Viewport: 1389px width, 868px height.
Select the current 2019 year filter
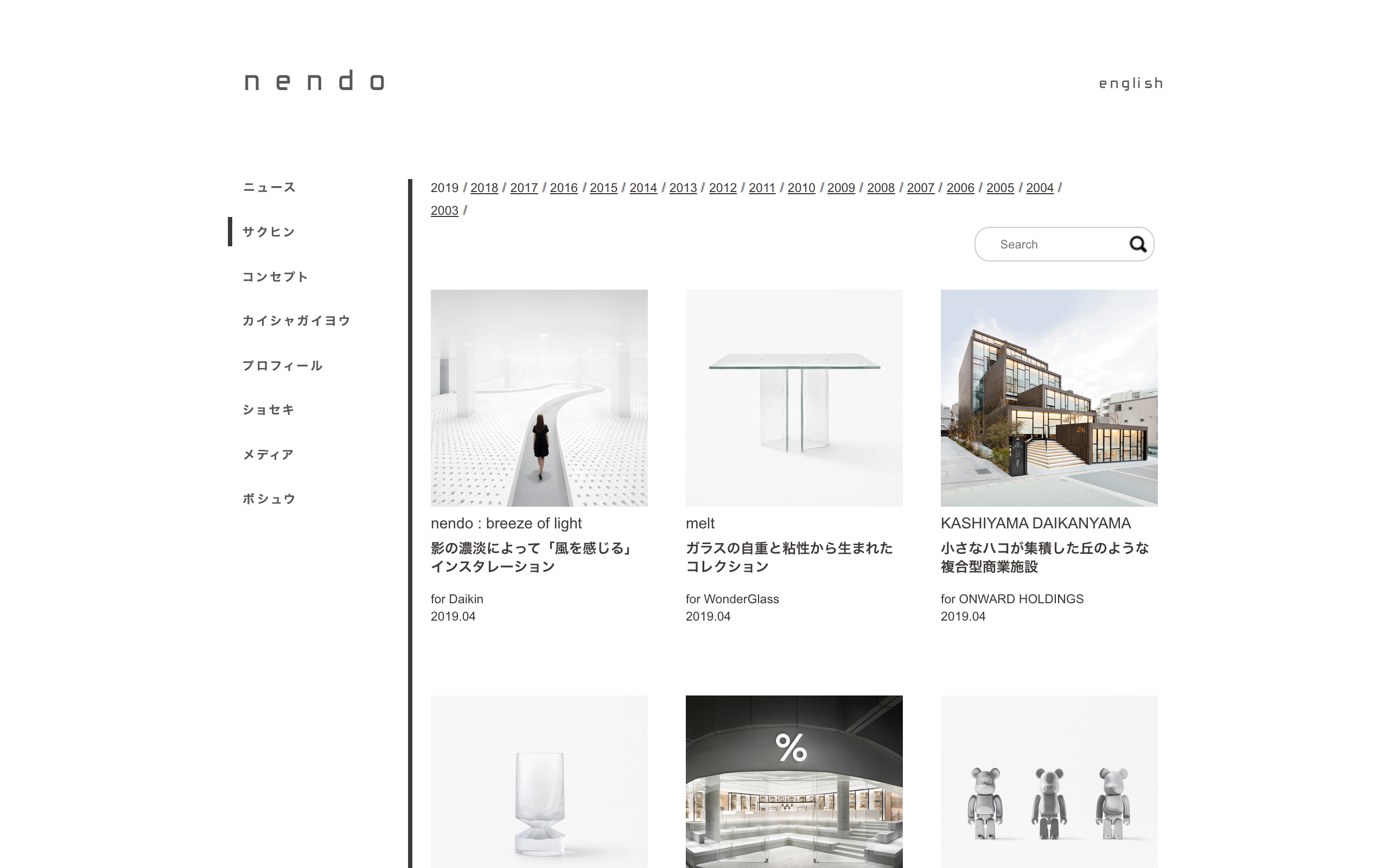pos(444,188)
